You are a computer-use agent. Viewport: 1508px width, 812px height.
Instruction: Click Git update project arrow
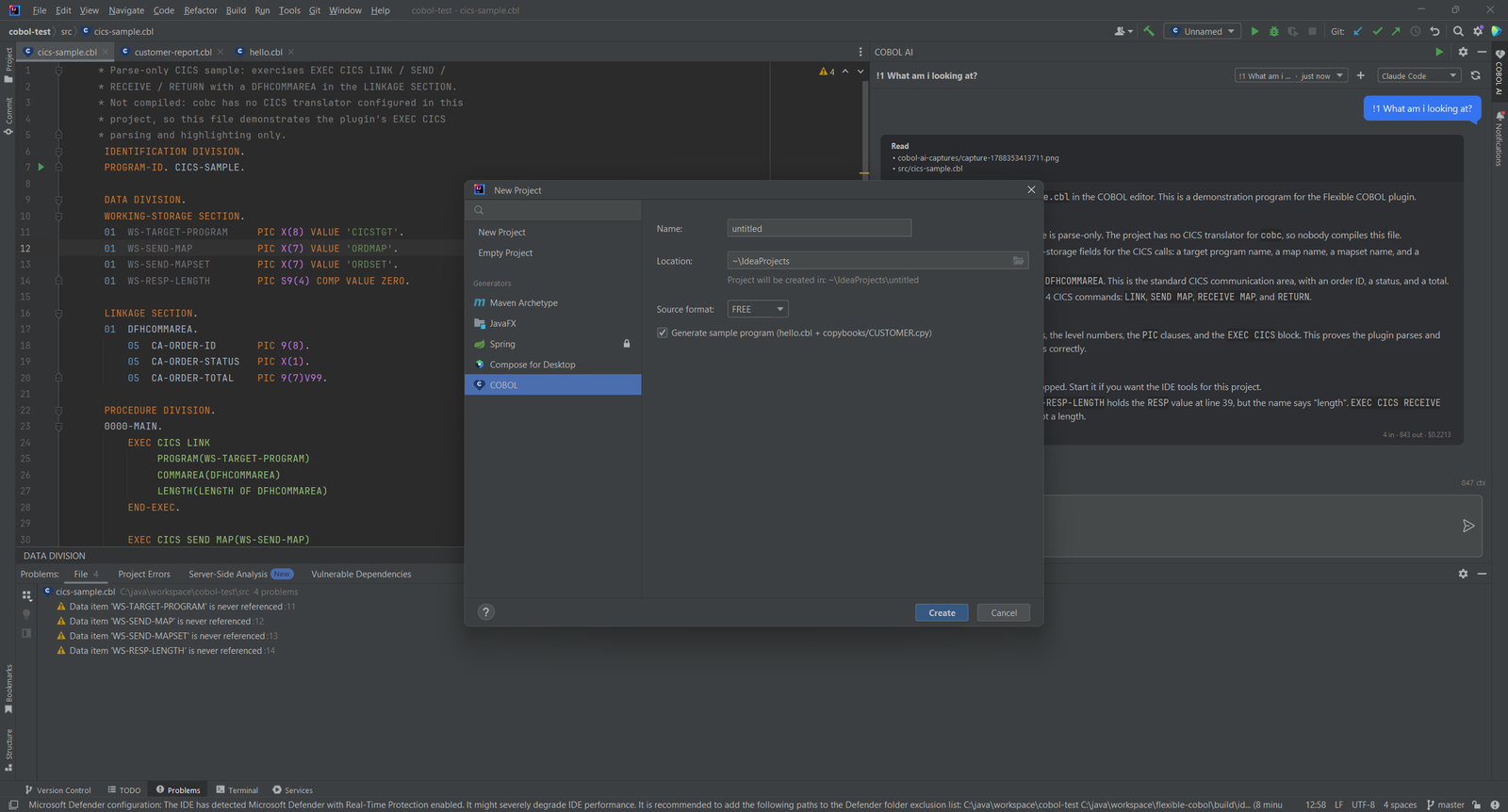pos(1358,31)
